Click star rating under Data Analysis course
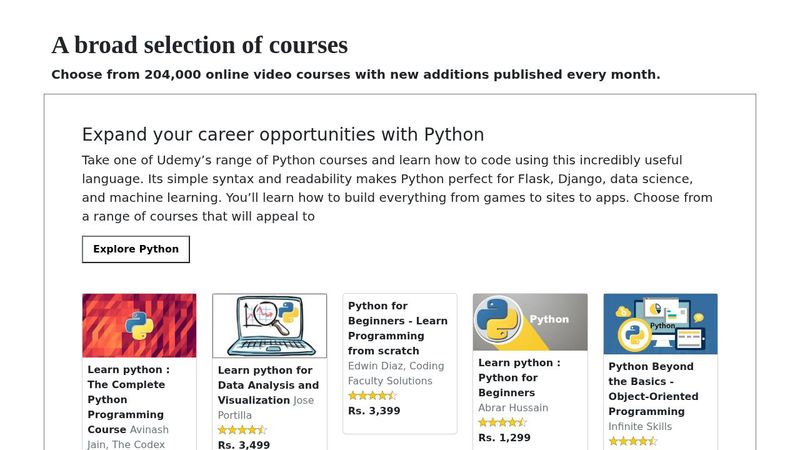800x450 pixels. coord(242,430)
